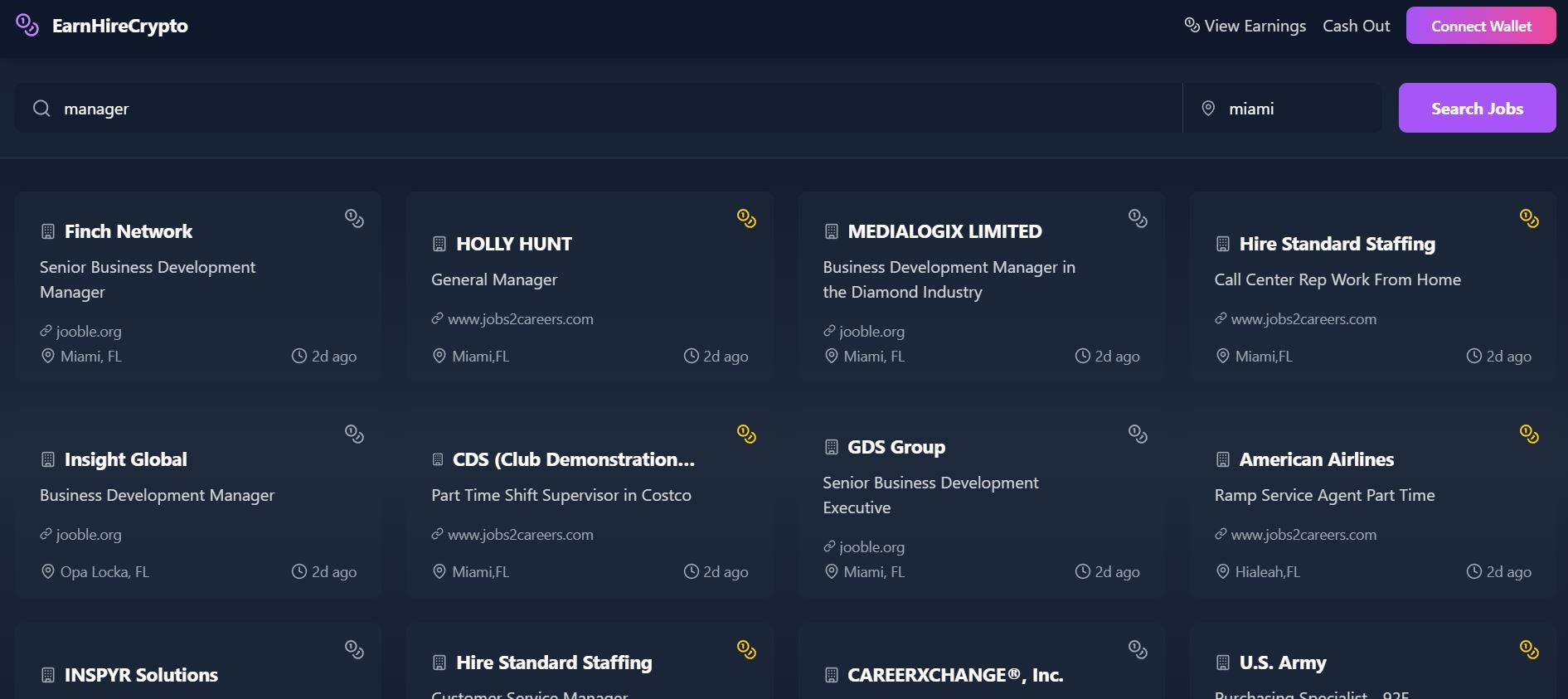Click coin icon on CAREERXCHANGE card
Viewport: 1568px width, 699px height.
[1138, 649]
